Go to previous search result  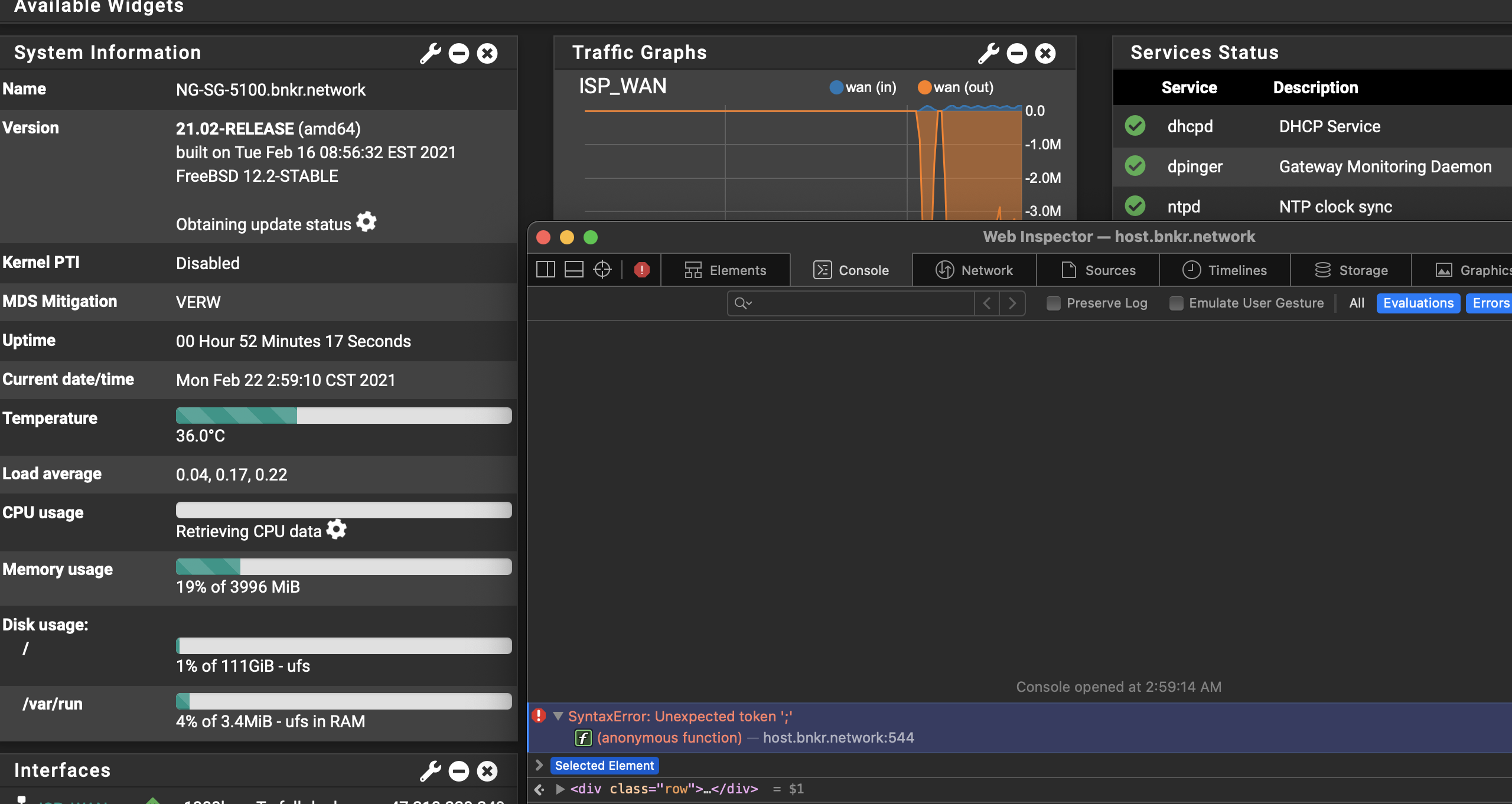point(987,303)
